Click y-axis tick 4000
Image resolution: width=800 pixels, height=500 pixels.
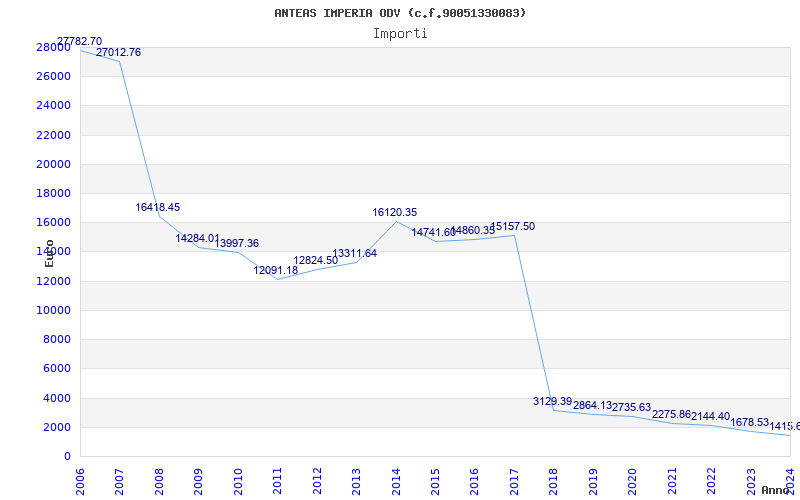click(57, 398)
